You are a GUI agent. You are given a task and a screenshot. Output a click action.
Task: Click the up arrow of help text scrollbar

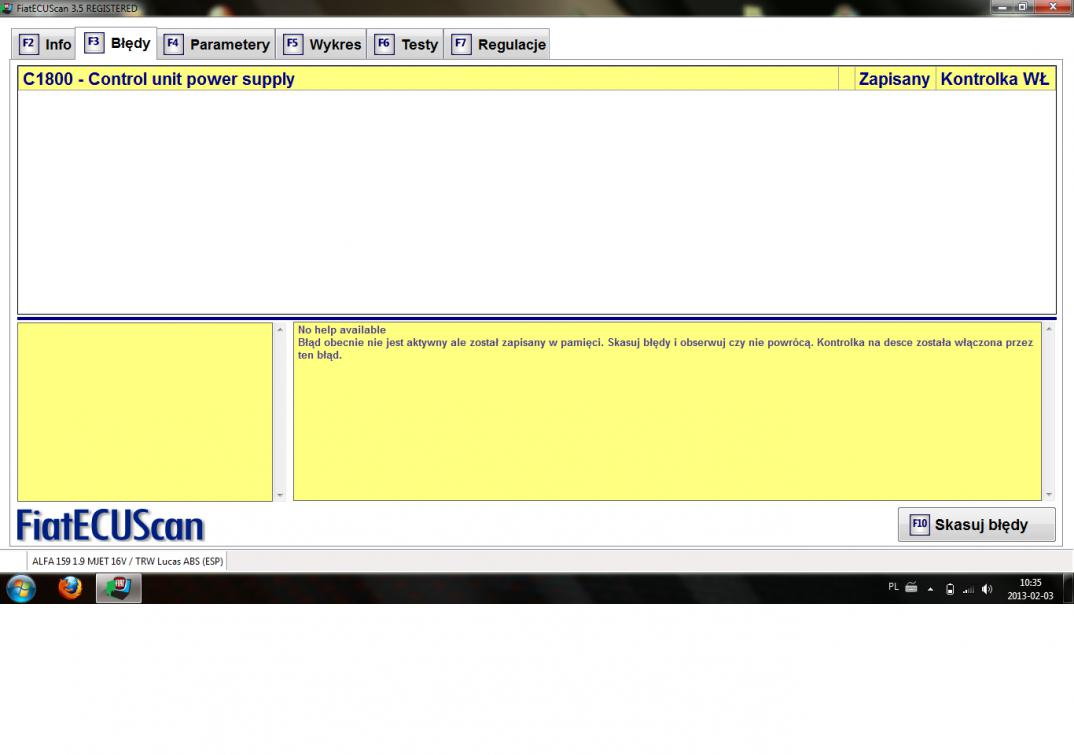pos(1049,330)
